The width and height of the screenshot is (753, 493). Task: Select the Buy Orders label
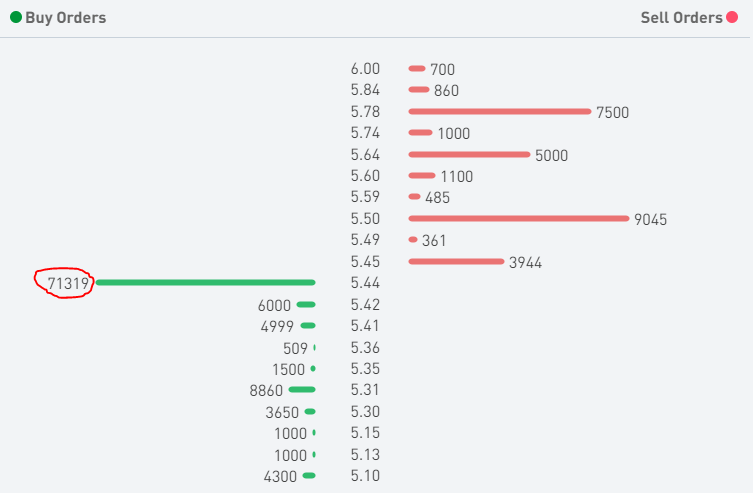tap(65, 18)
